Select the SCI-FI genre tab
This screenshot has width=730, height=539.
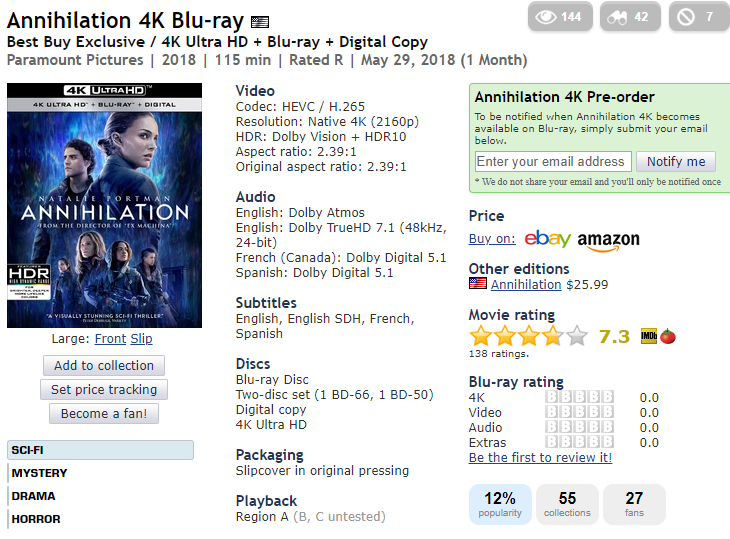(101, 450)
